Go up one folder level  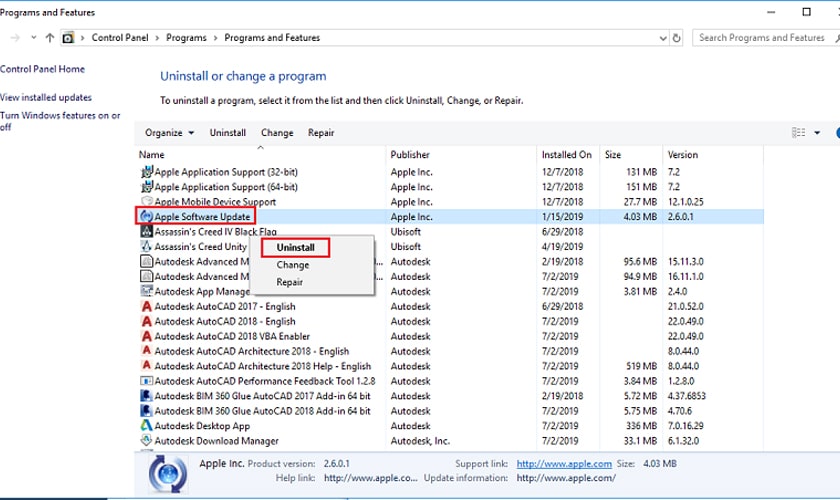pyautogui.click(x=50, y=38)
